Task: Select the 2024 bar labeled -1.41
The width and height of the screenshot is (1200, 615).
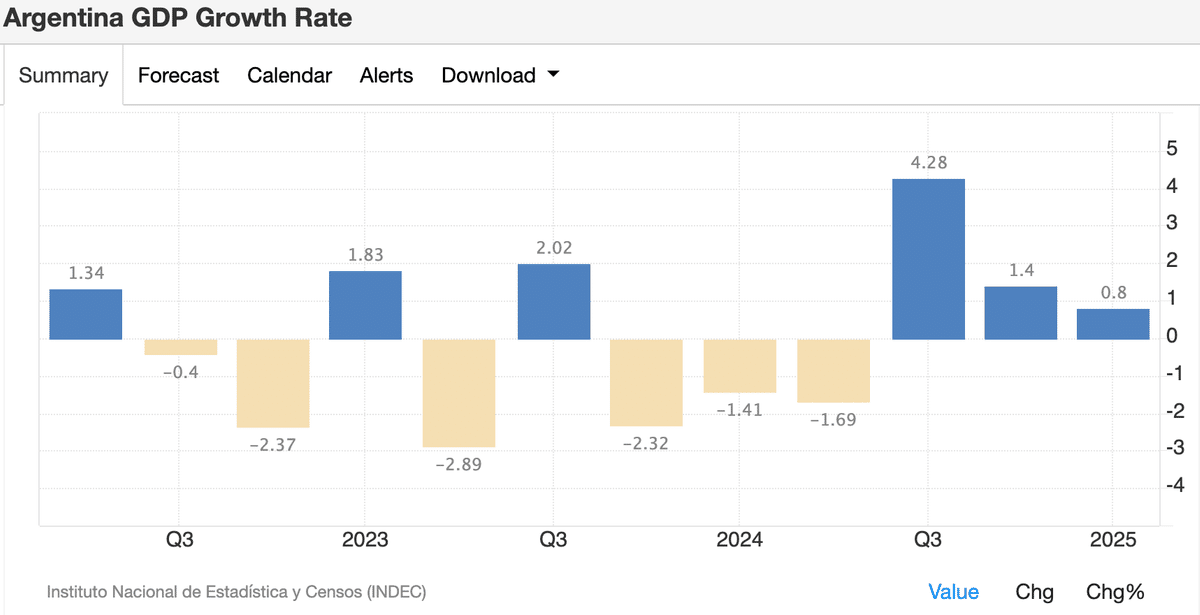Action: 740,366
